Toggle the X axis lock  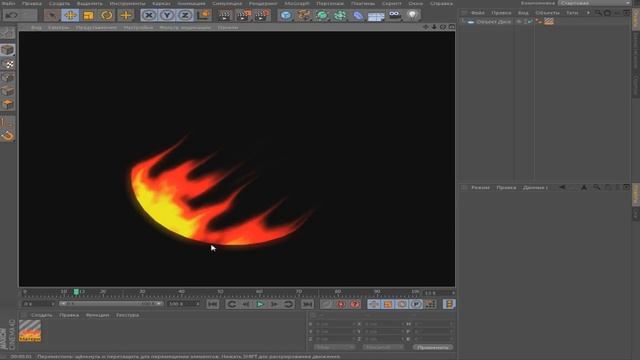point(149,16)
